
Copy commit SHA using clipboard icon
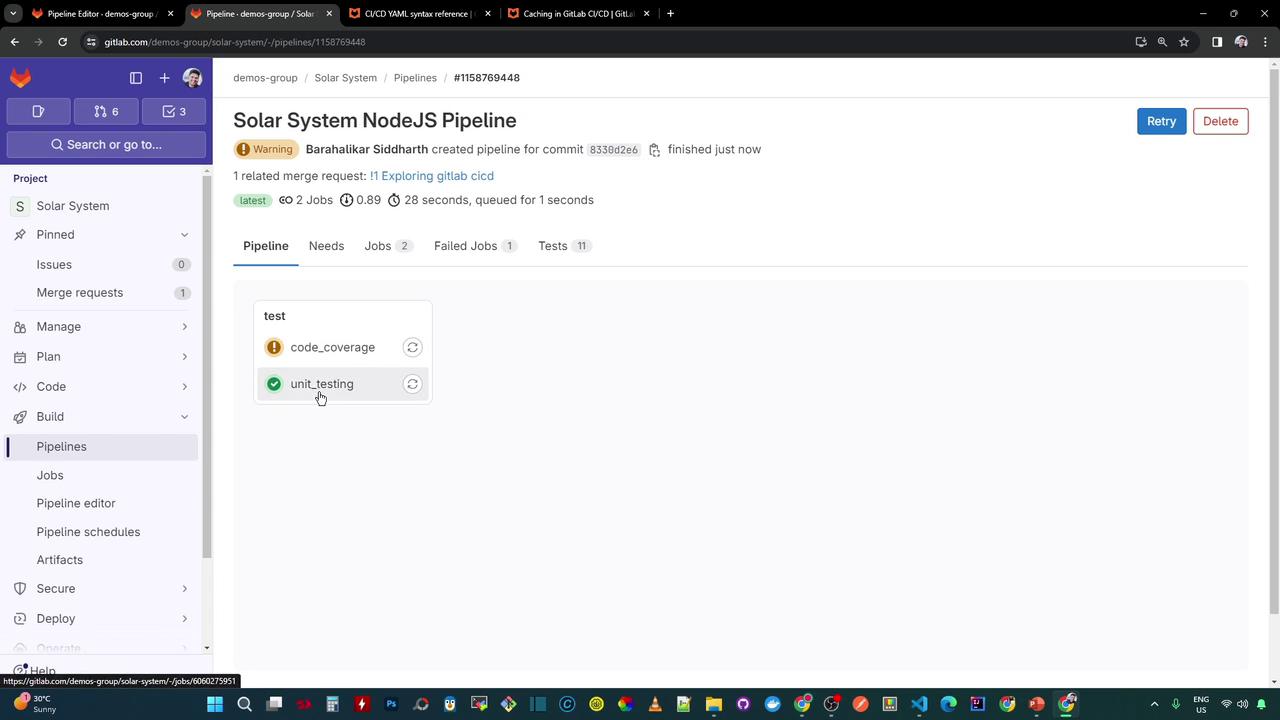pos(654,150)
